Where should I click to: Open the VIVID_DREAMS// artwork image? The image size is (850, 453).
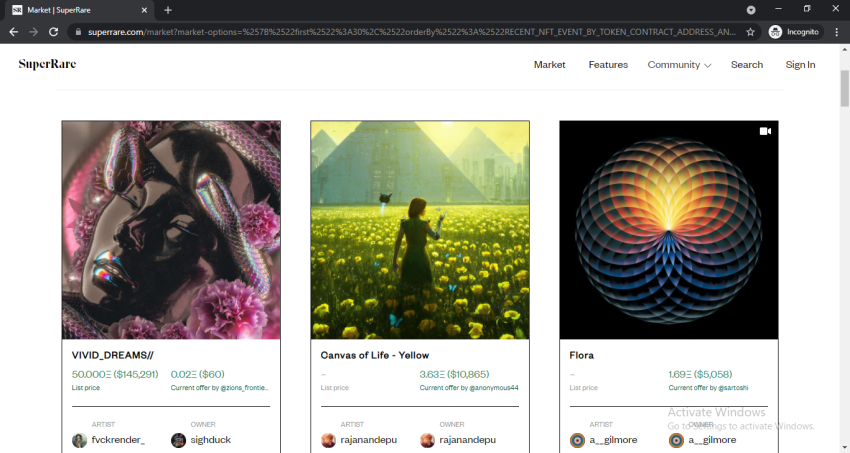[171, 230]
